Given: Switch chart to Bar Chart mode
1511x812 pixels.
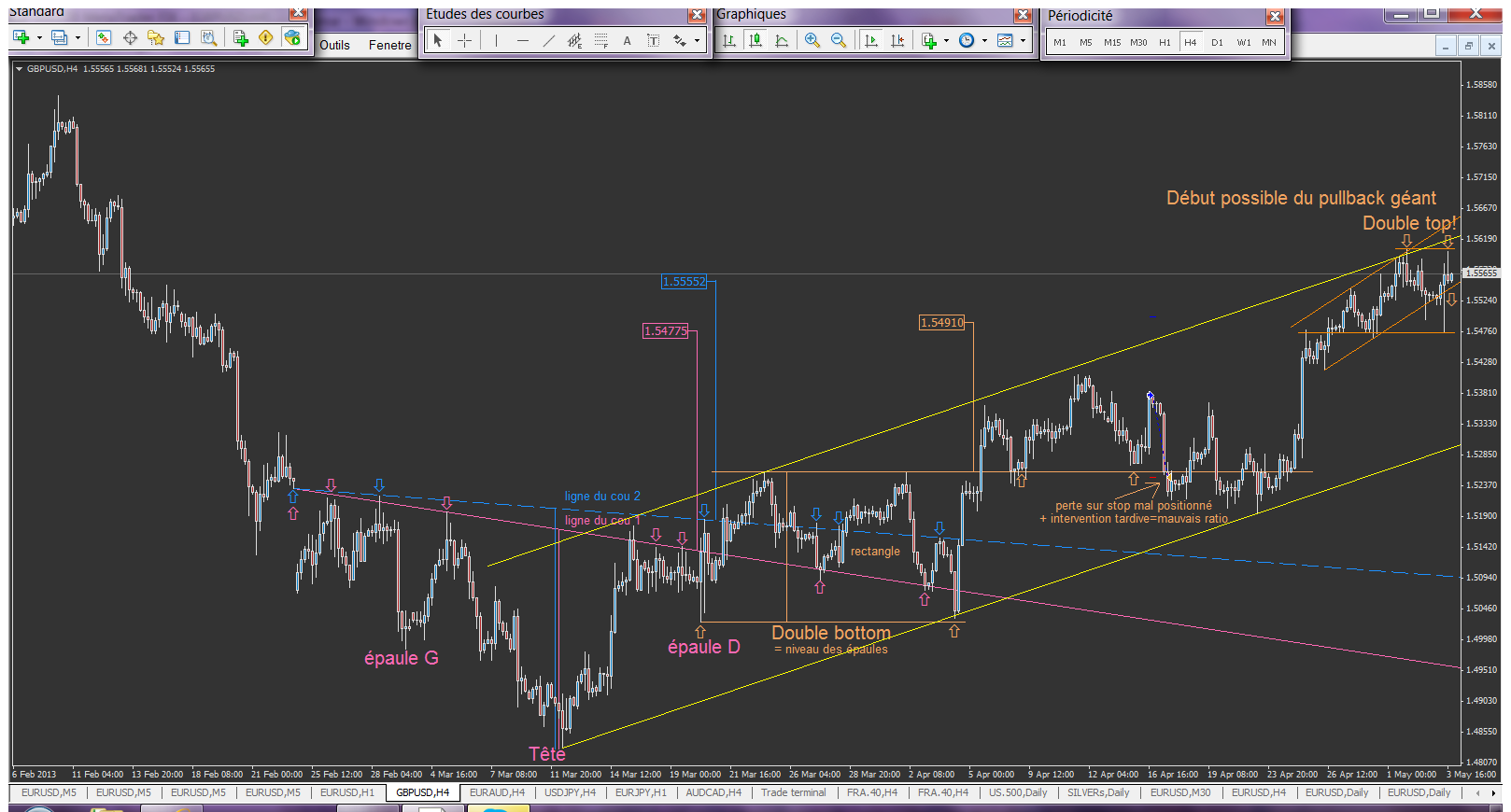Looking at the screenshot, I should tap(729, 40).
